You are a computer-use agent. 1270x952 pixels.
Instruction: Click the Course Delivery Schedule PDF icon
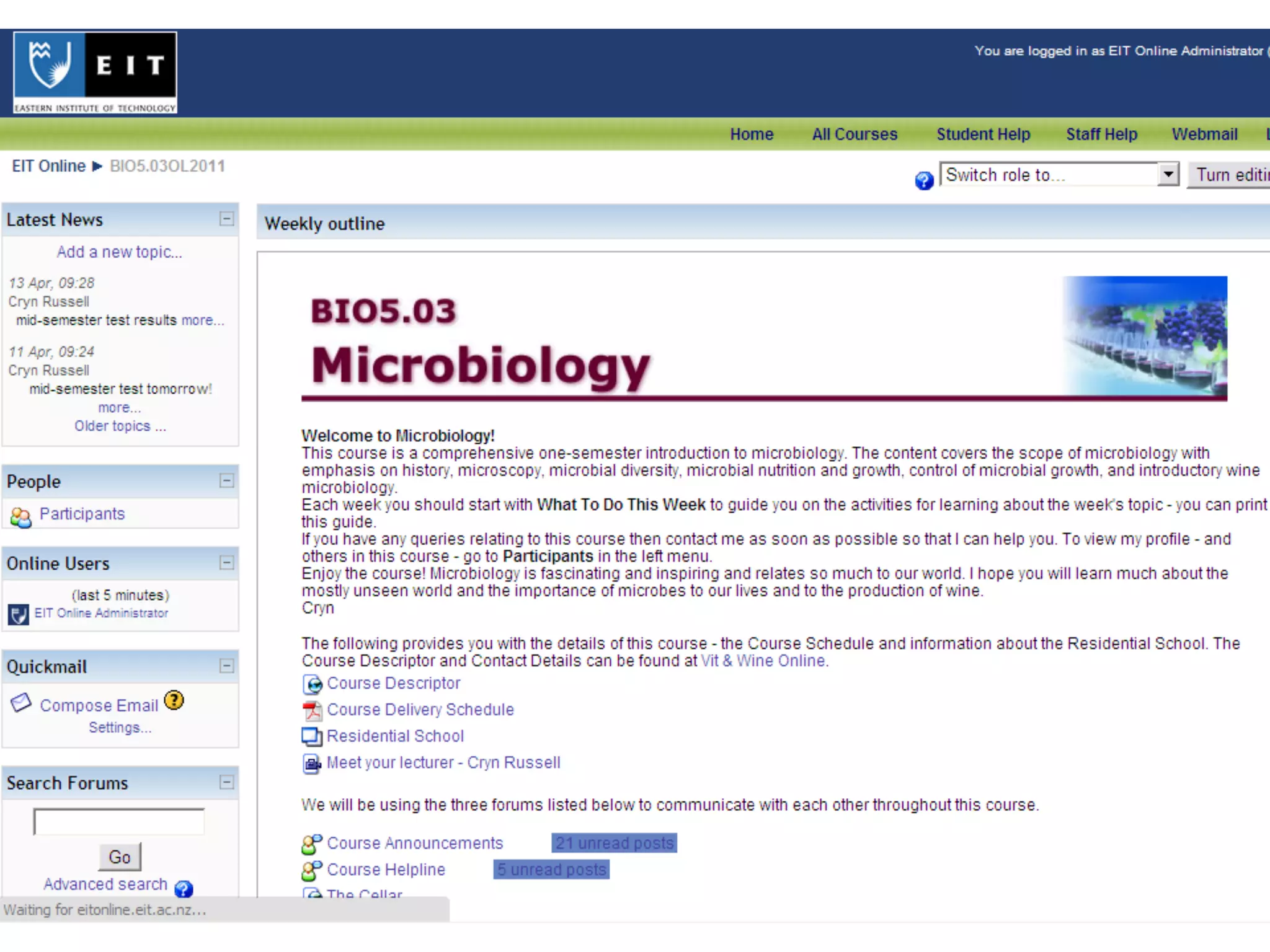click(x=312, y=710)
